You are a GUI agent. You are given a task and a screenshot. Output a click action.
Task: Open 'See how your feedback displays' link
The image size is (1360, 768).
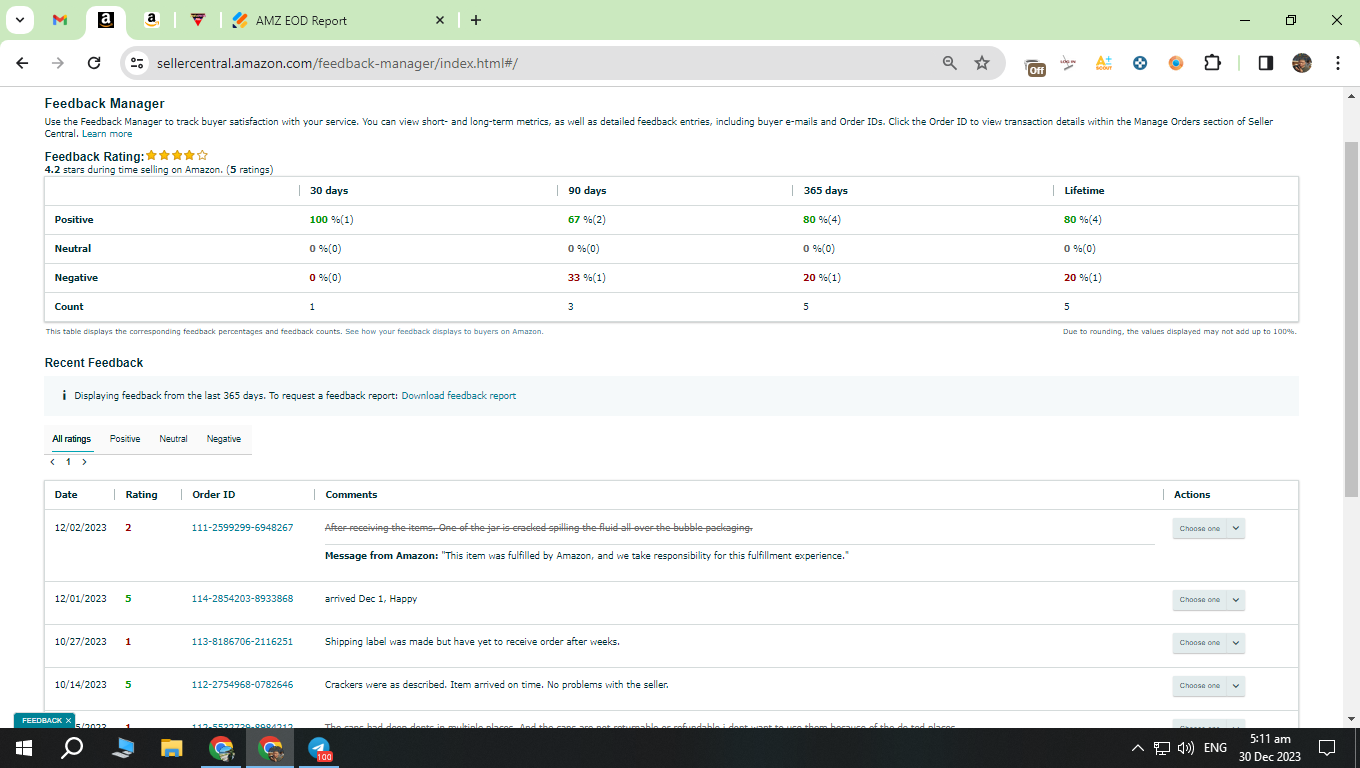pos(444,331)
